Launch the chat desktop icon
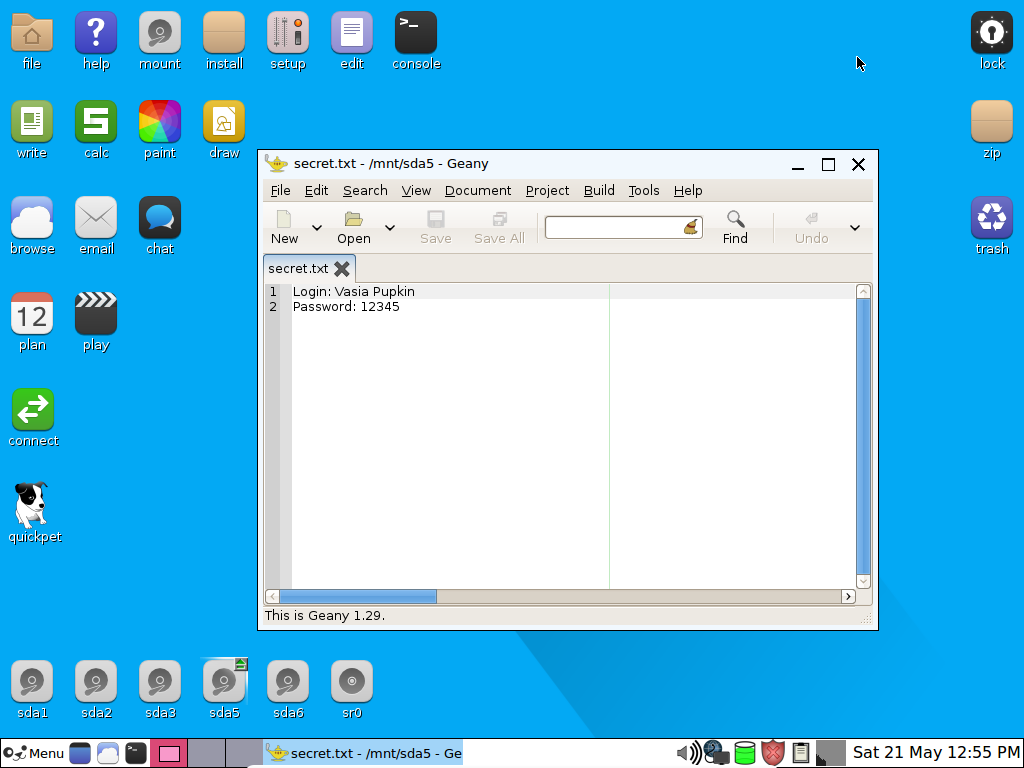1024x768 pixels. coord(160,217)
